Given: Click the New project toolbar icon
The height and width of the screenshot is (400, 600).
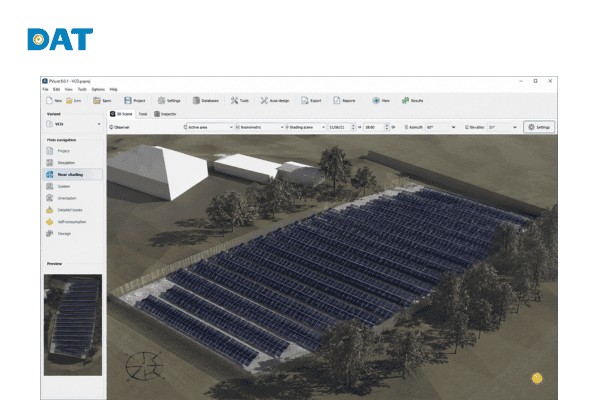Looking at the screenshot, I should pyautogui.click(x=49, y=100).
